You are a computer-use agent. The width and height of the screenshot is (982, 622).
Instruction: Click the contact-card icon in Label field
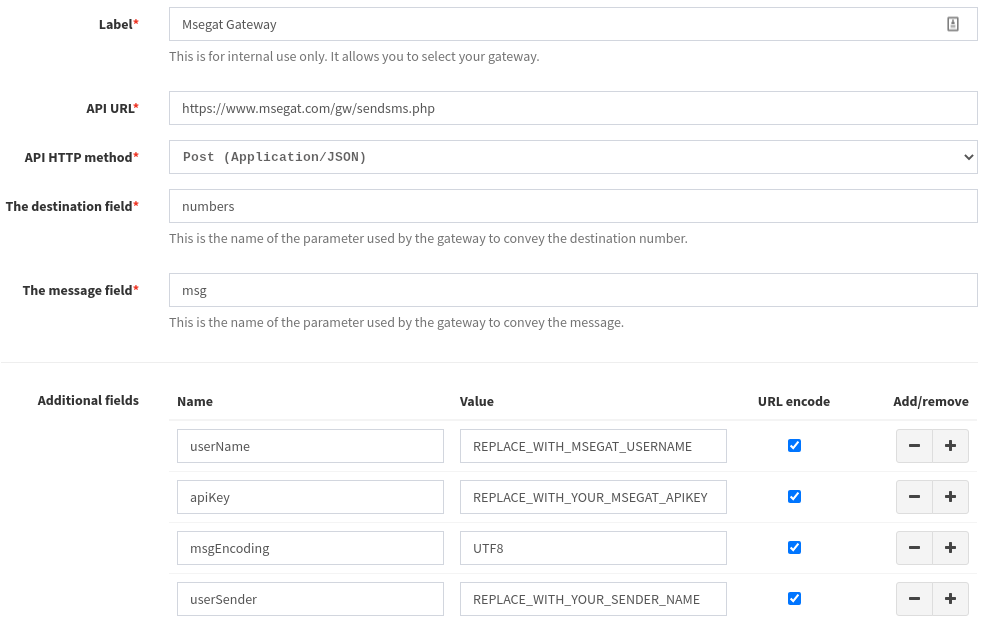click(952, 24)
